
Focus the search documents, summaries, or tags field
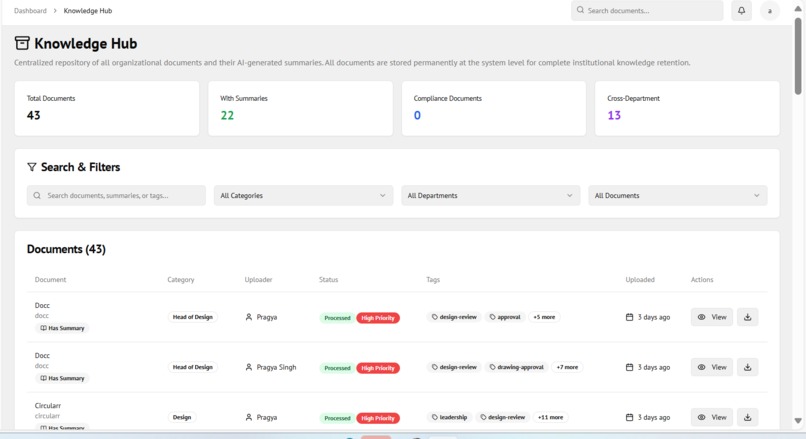(116, 195)
